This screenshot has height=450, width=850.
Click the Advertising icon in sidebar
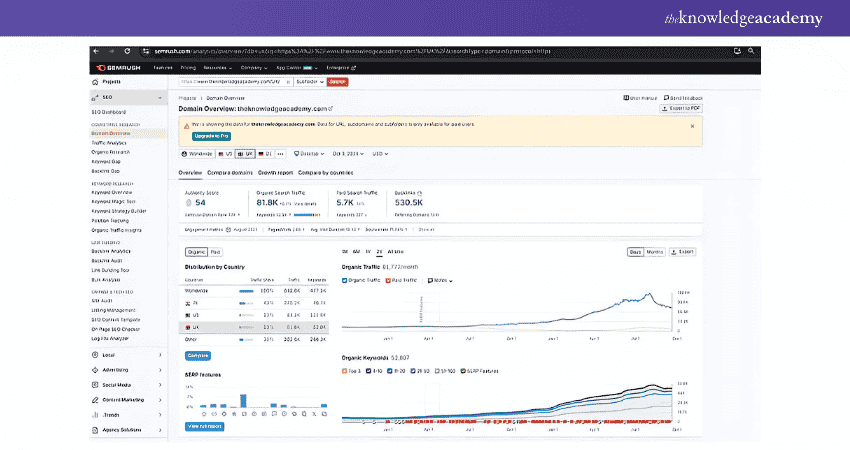(x=95, y=370)
